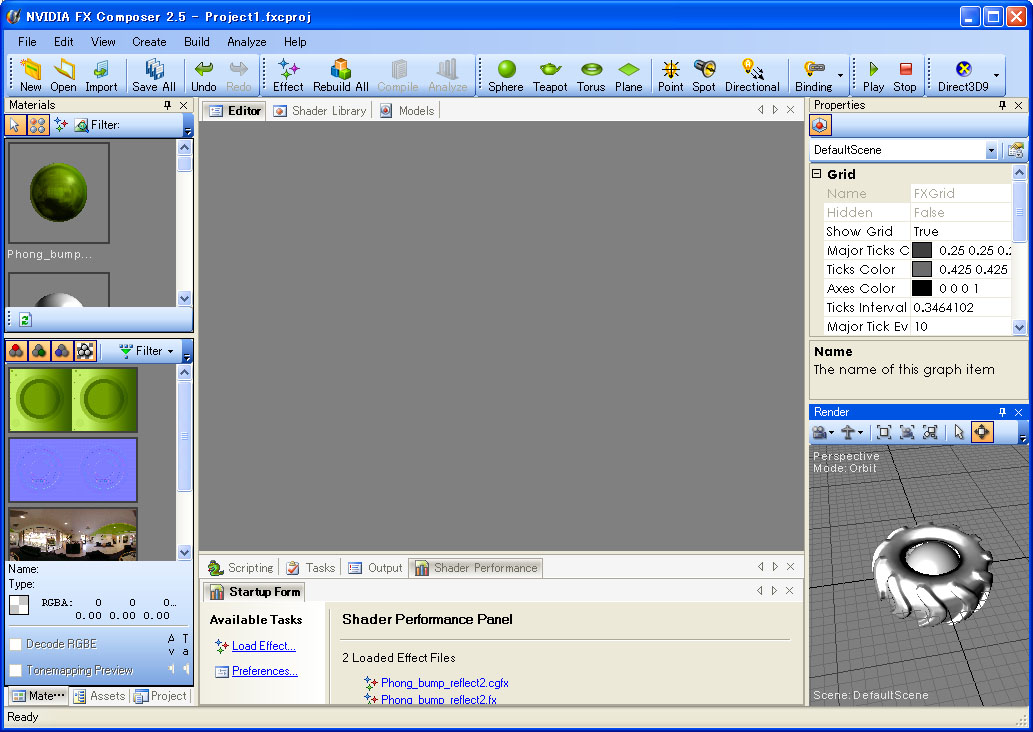The image size is (1033, 732).
Task: Toggle the green channel in texture viewer
Action: [40, 351]
